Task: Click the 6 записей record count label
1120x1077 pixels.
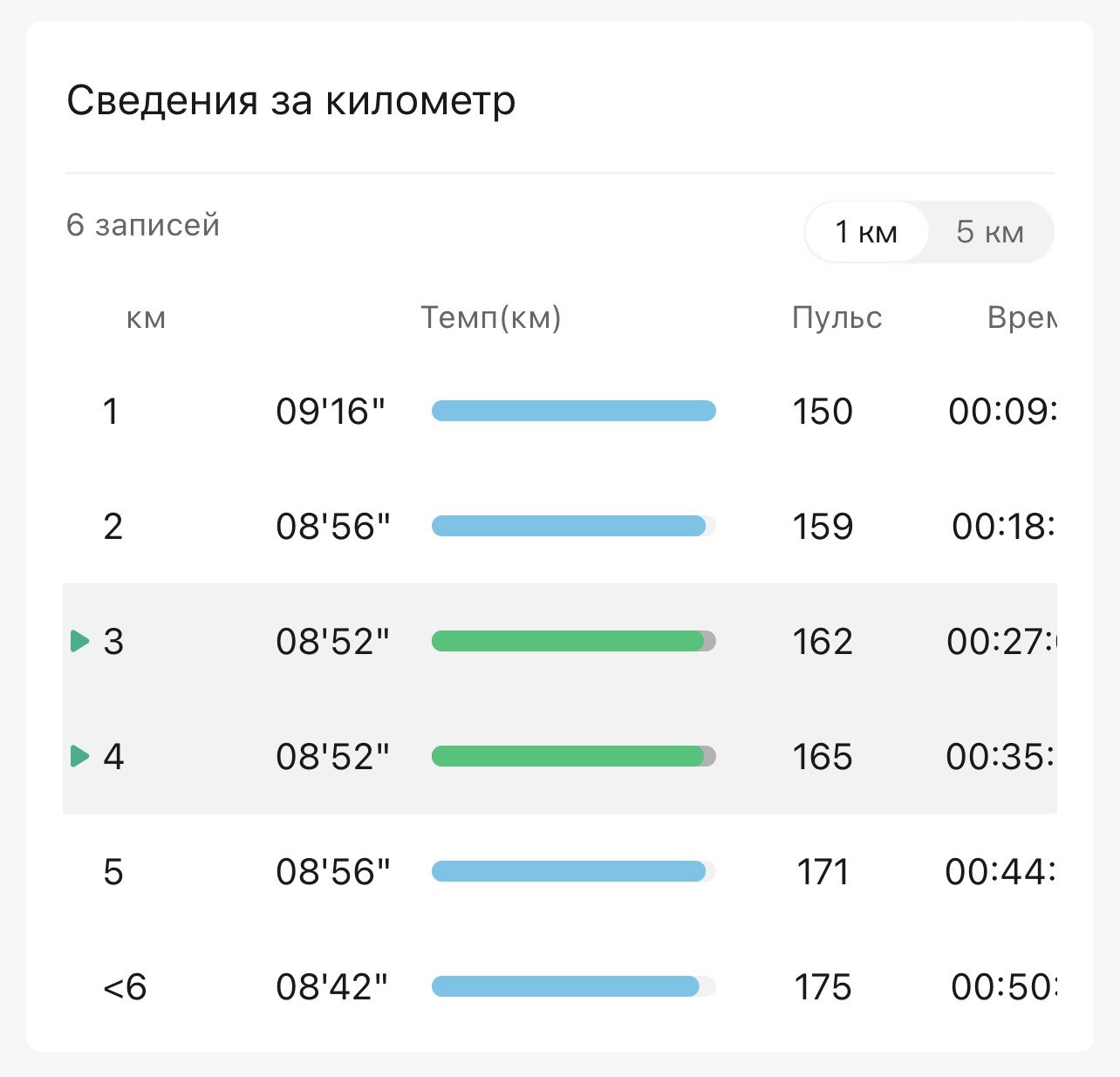Action: pyautogui.click(x=143, y=225)
